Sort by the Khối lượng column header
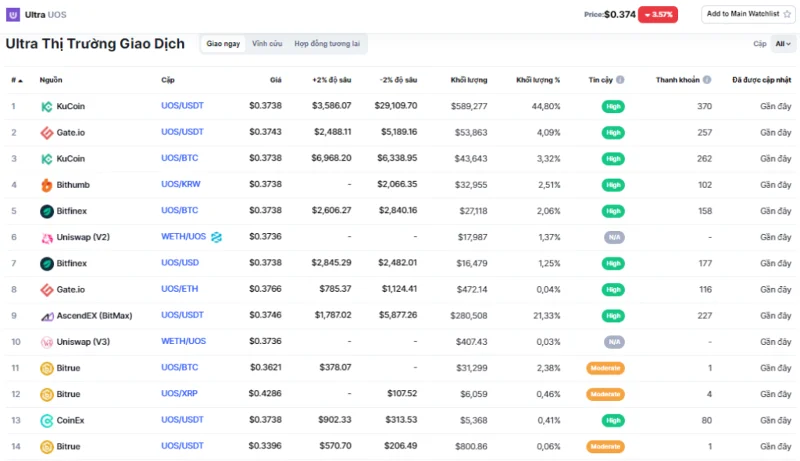The height and width of the screenshot is (461, 800). [x=469, y=80]
